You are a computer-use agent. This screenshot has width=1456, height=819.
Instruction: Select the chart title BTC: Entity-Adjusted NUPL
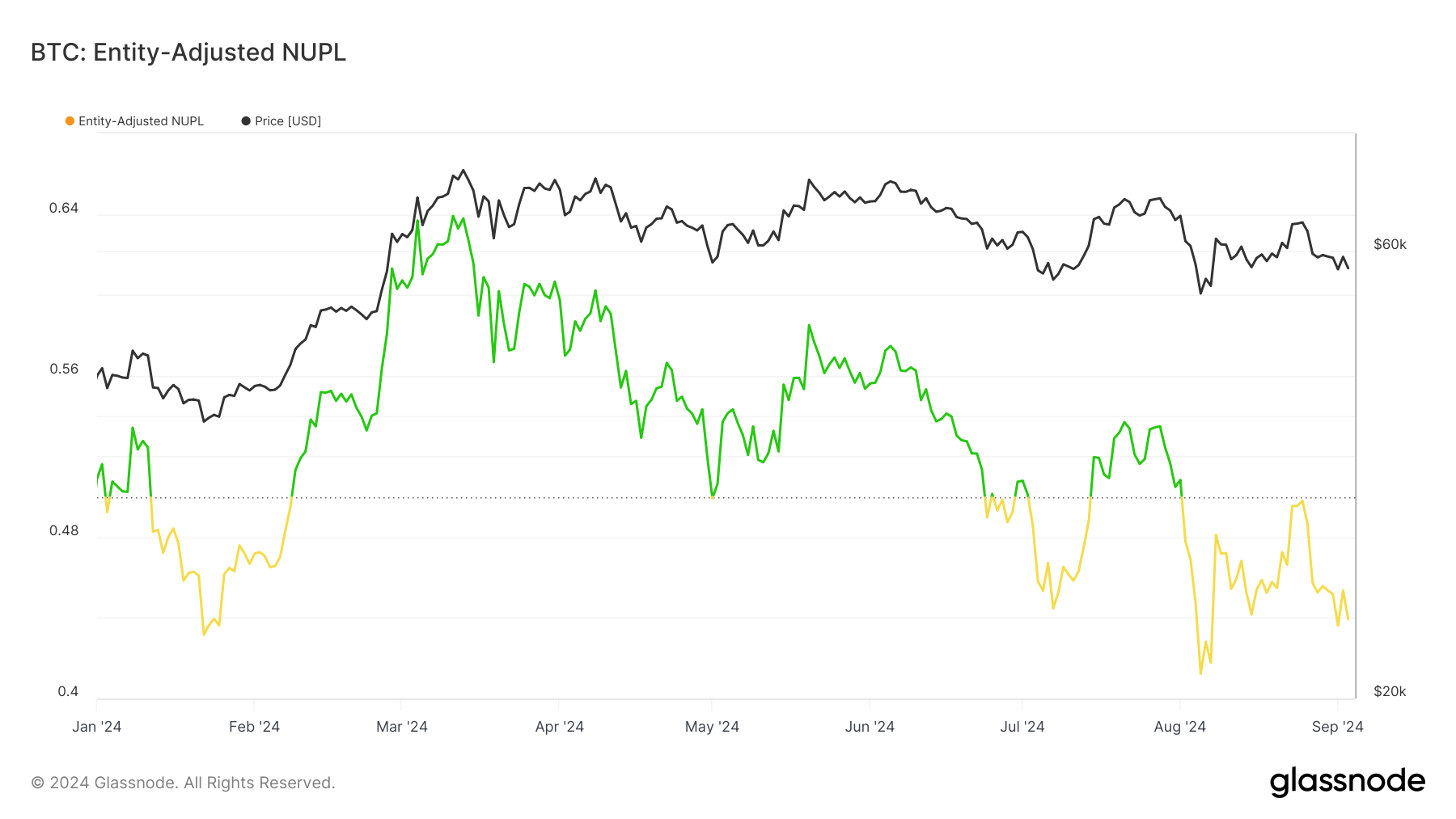(x=188, y=53)
